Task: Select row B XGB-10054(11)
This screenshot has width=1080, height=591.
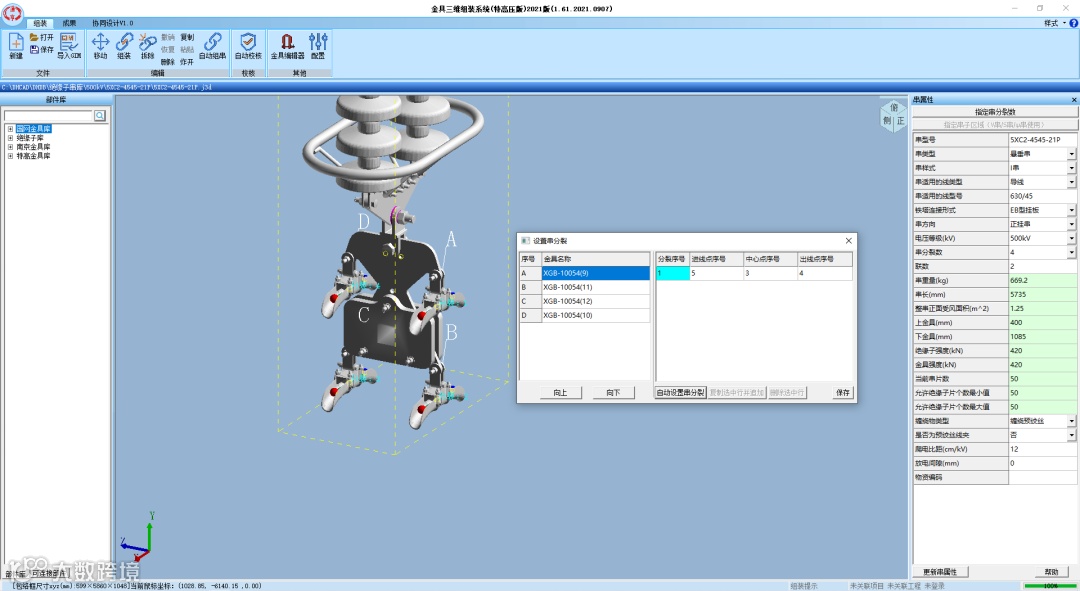Action: (x=584, y=287)
